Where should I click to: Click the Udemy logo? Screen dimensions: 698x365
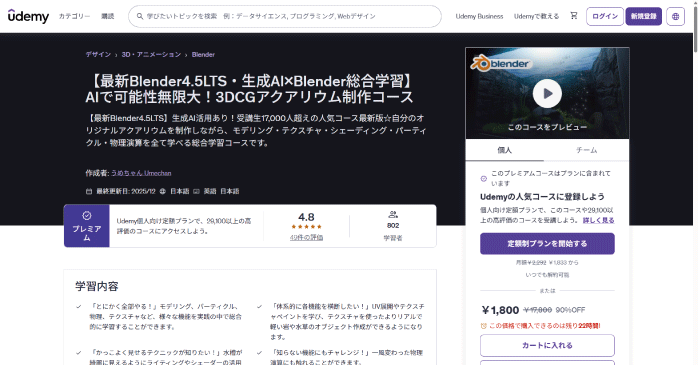tap(28, 16)
